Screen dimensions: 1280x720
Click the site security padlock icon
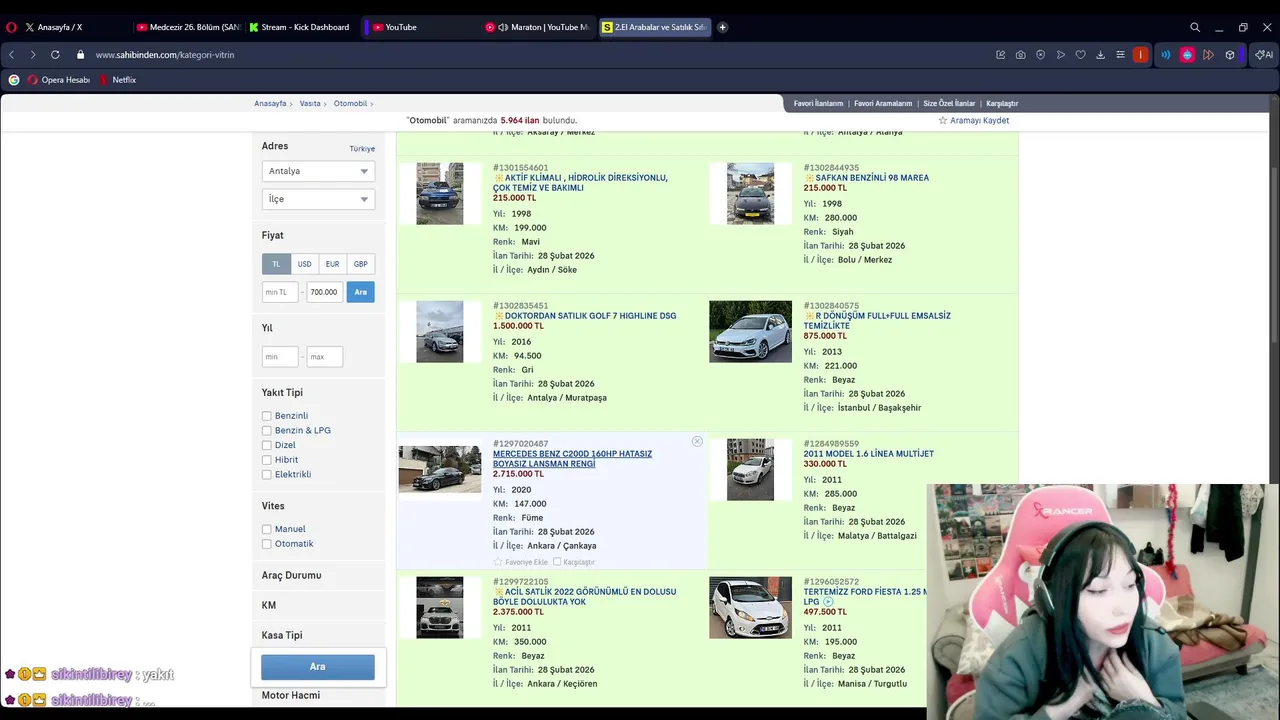pyautogui.click(x=82, y=55)
